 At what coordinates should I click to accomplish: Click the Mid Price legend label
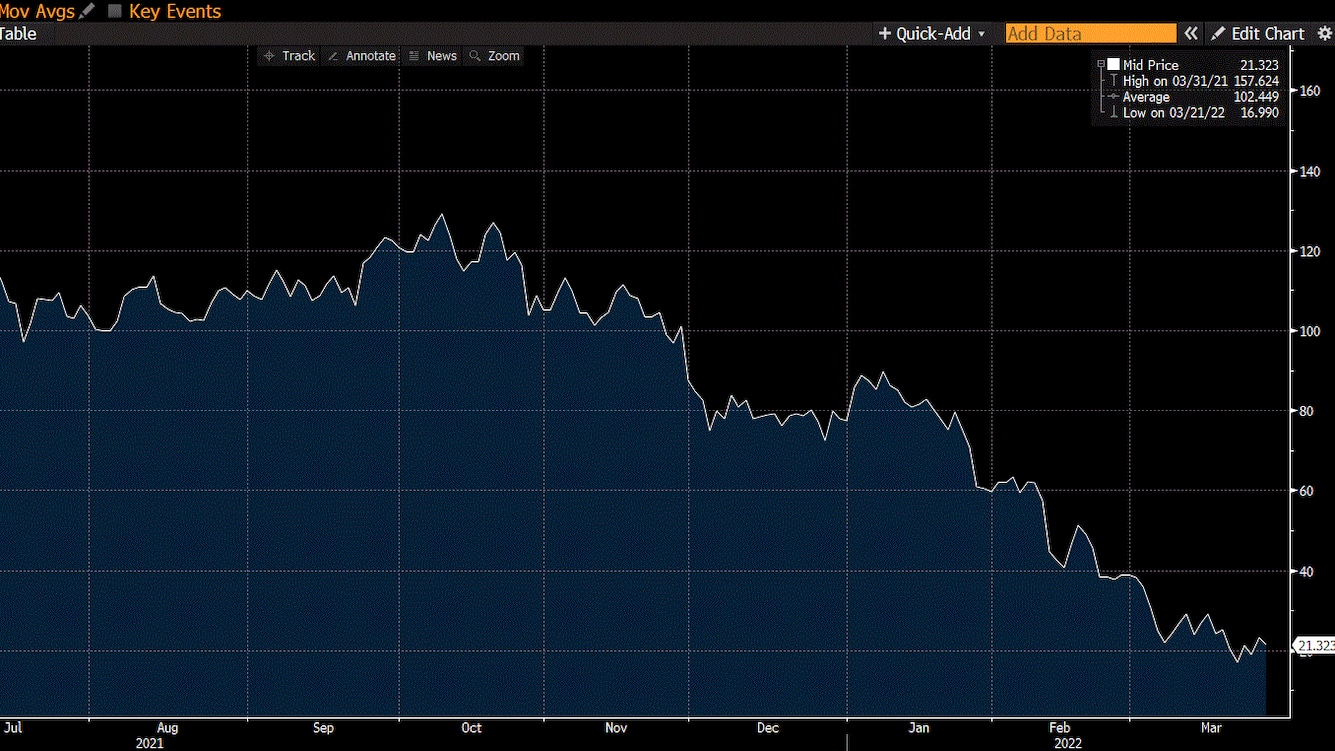coord(1150,65)
